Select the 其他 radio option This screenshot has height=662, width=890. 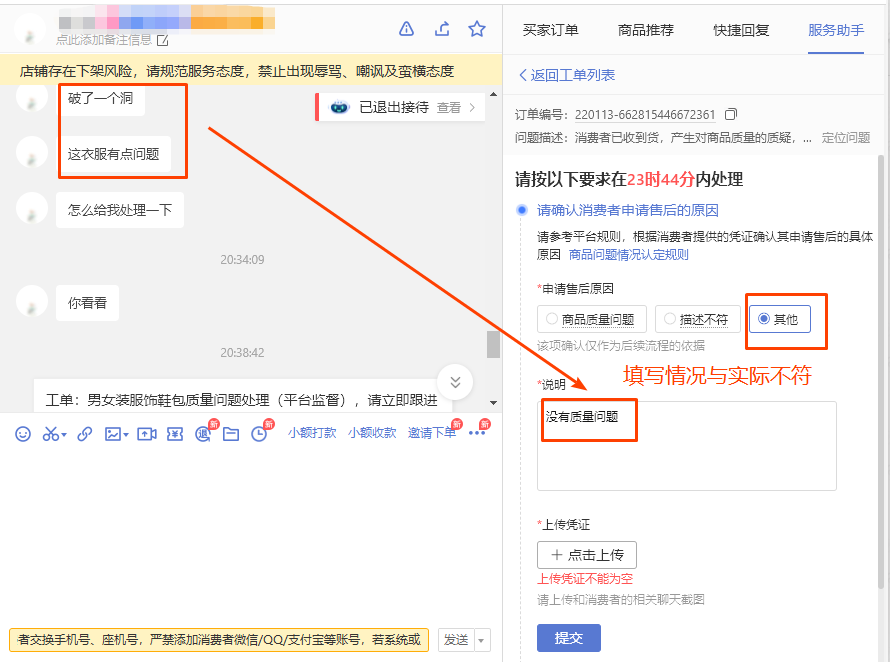[x=763, y=318]
